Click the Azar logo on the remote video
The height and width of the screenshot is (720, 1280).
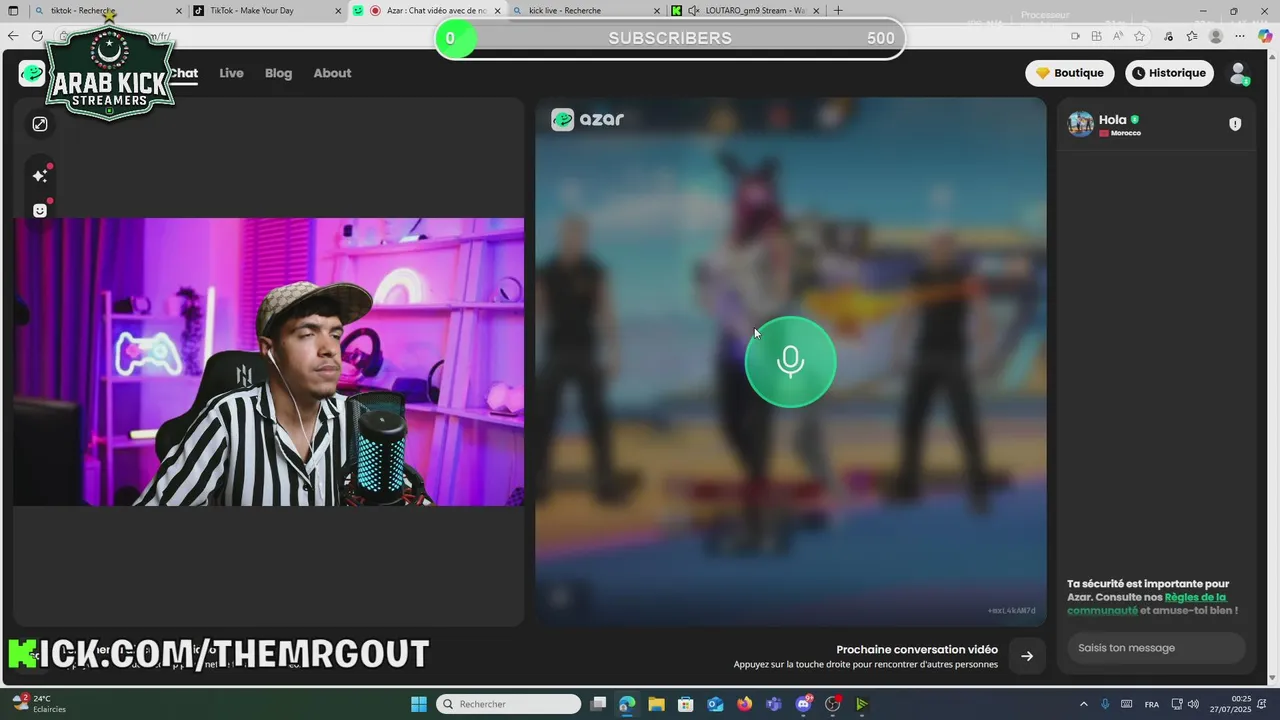pyautogui.click(x=588, y=119)
